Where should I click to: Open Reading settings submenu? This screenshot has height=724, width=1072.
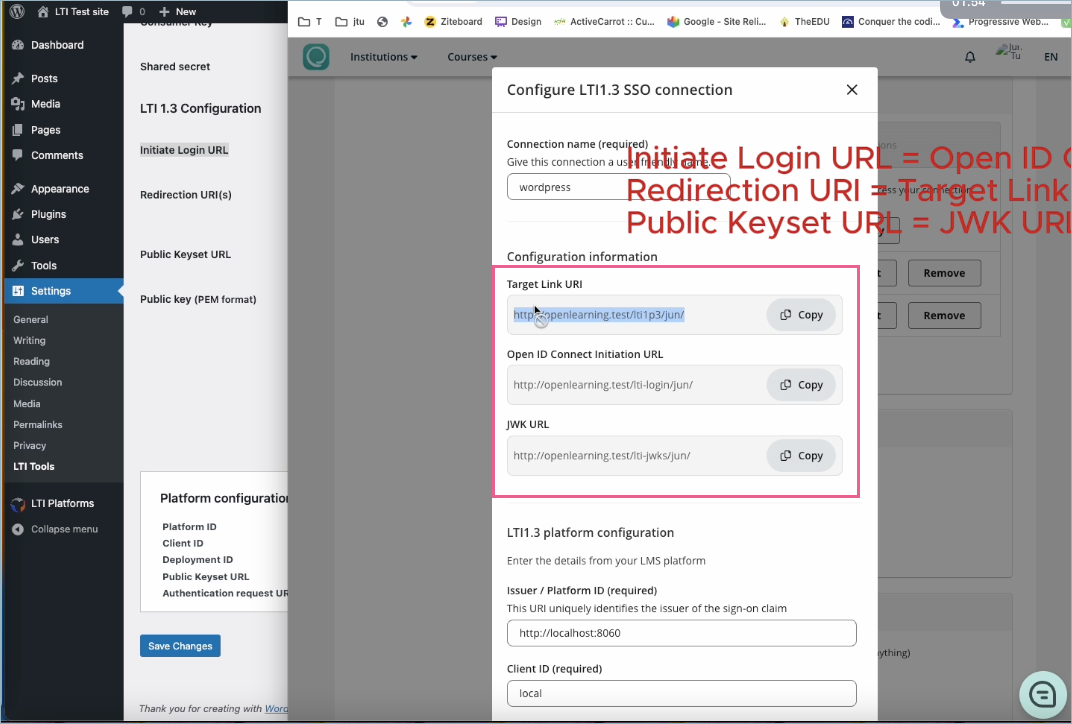pyautogui.click(x=31, y=361)
